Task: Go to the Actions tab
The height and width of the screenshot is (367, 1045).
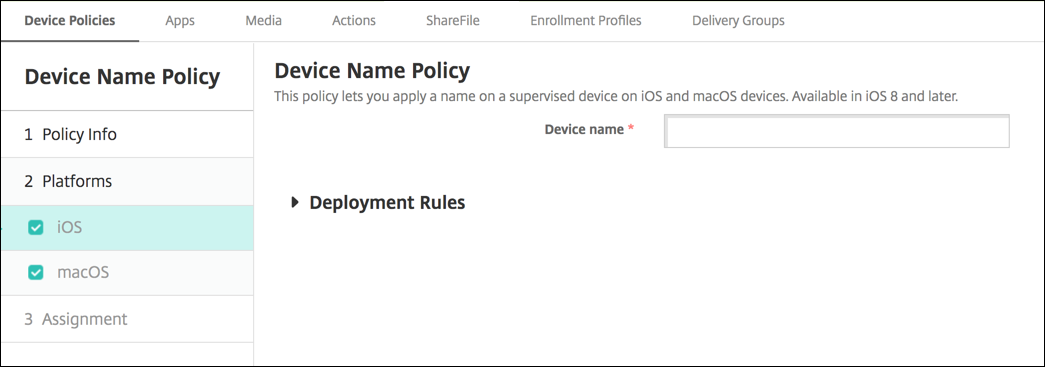Action: click(354, 21)
